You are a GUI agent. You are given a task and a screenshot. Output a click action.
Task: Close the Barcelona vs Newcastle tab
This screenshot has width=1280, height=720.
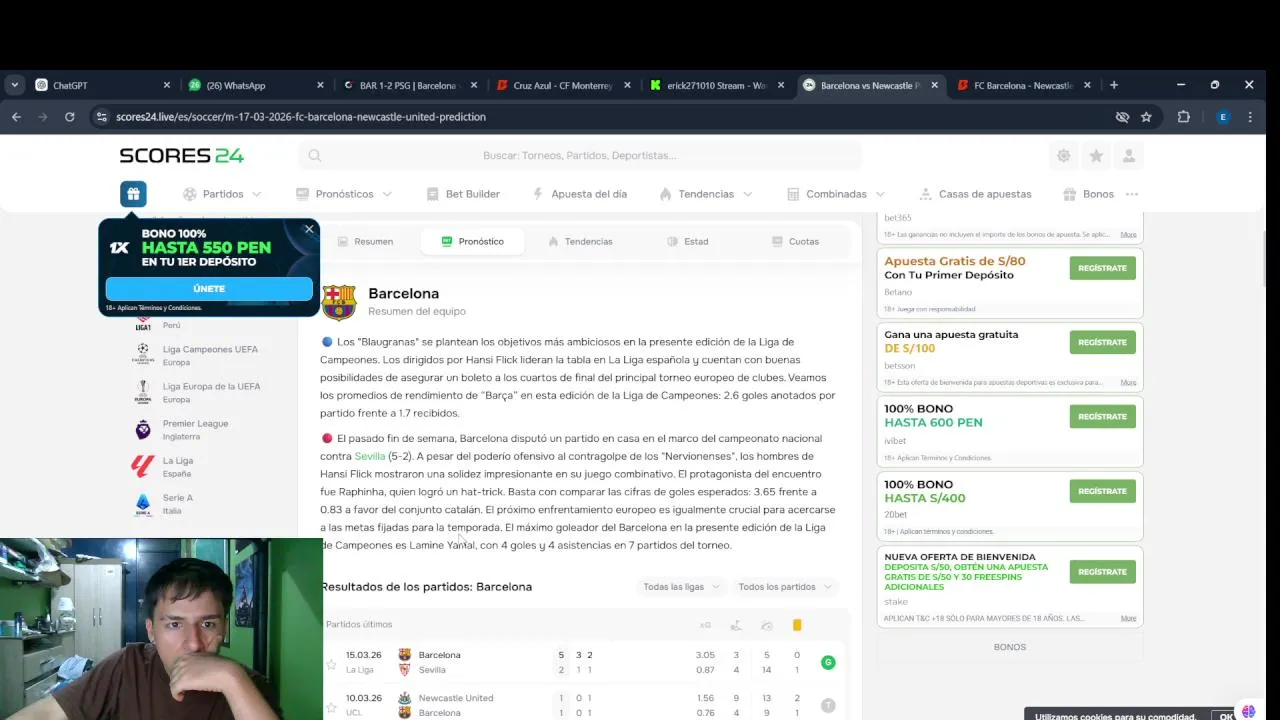pos(935,85)
